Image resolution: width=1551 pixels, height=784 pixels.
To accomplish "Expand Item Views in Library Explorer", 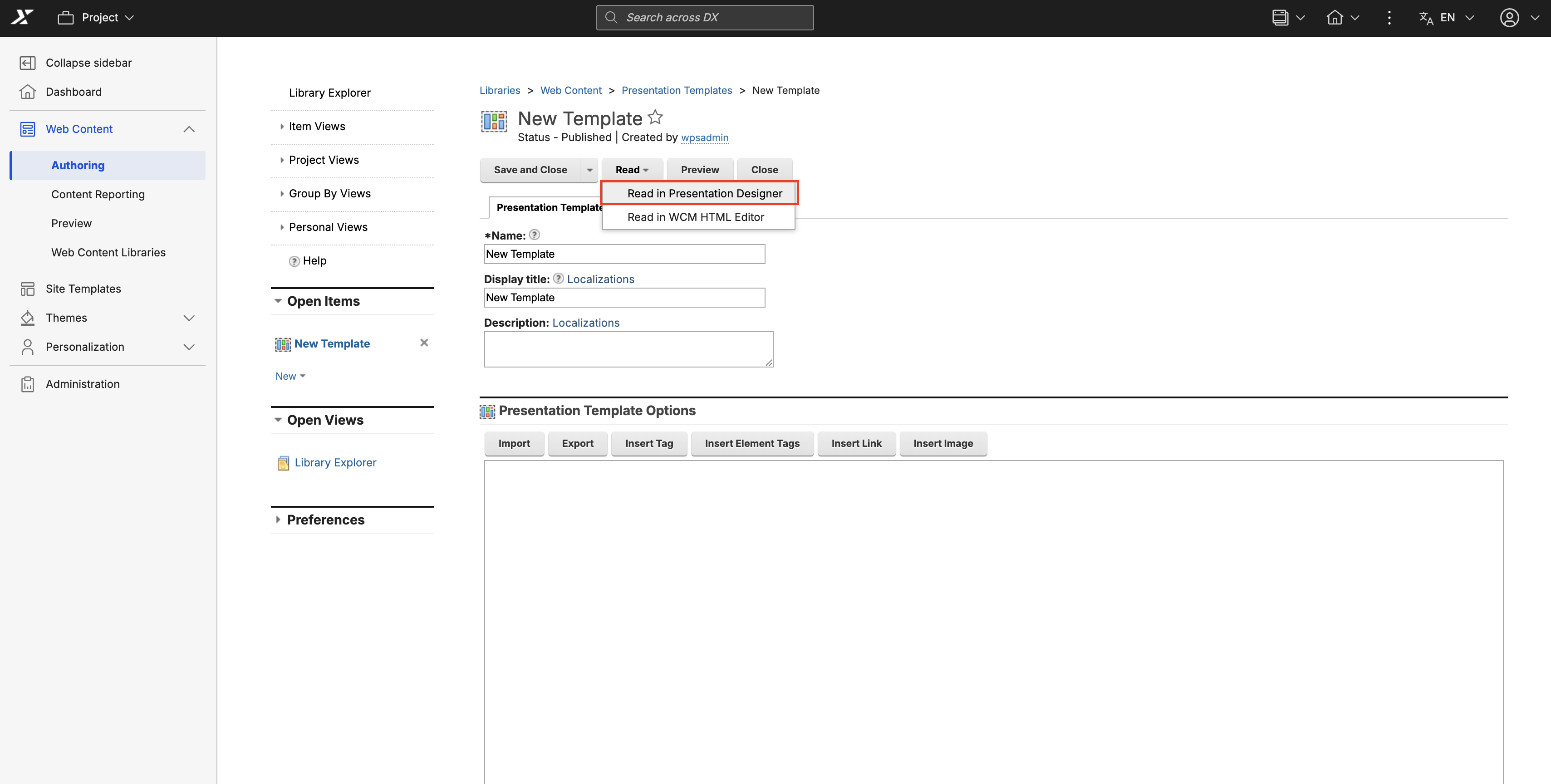I will click(x=282, y=127).
